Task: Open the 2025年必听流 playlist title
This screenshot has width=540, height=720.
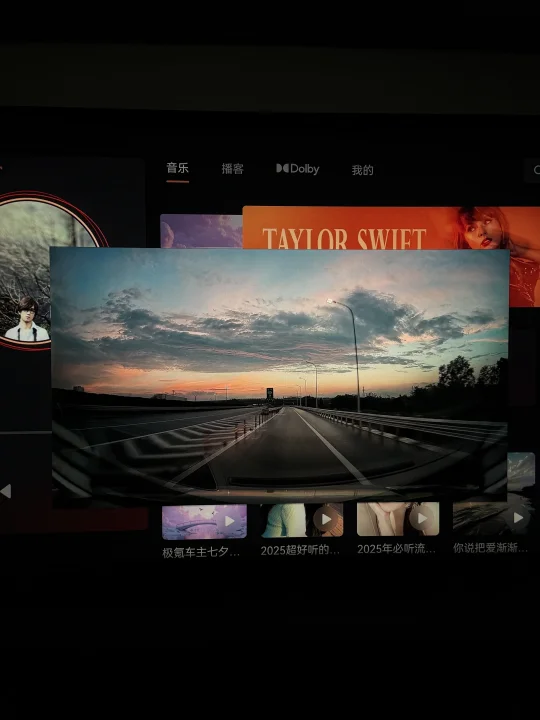Action: coord(396,549)
